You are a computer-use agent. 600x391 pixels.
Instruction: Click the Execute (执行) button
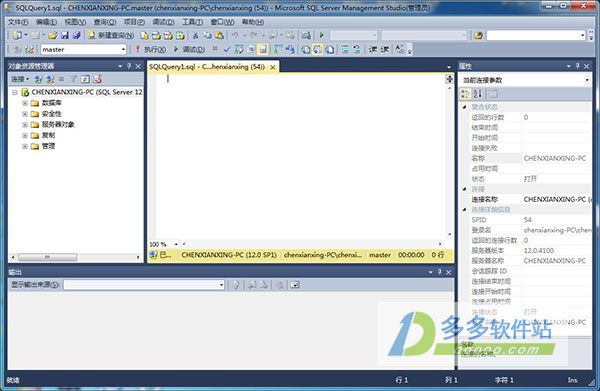click(150, 49)
